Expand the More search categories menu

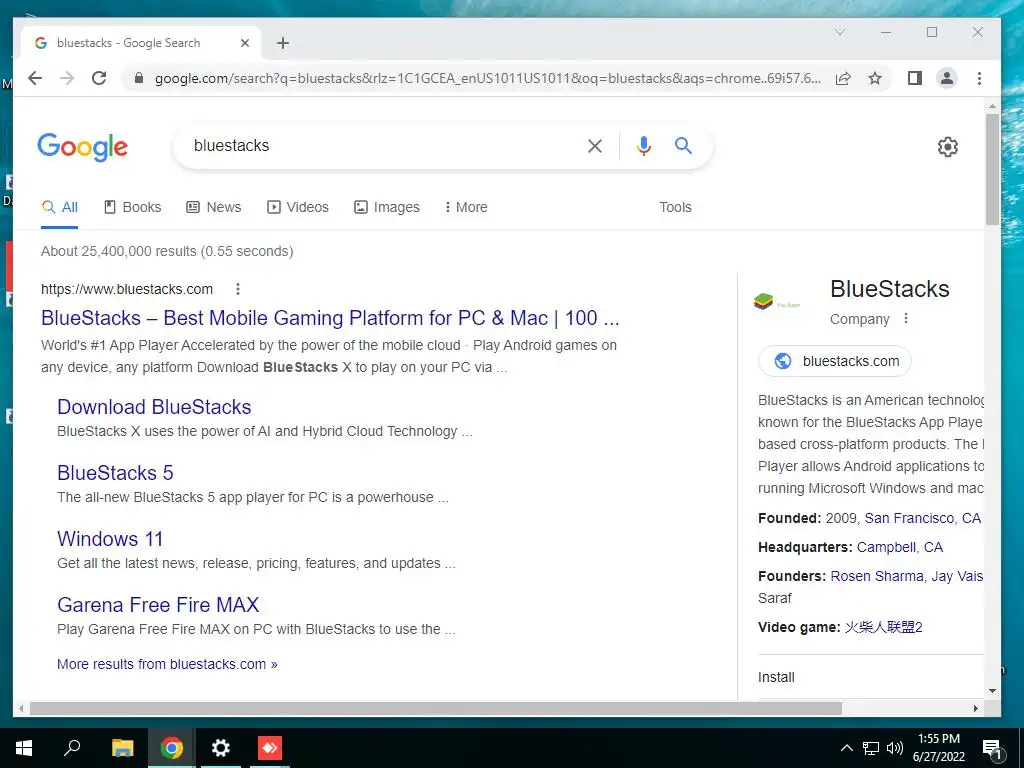pos(466,208)
